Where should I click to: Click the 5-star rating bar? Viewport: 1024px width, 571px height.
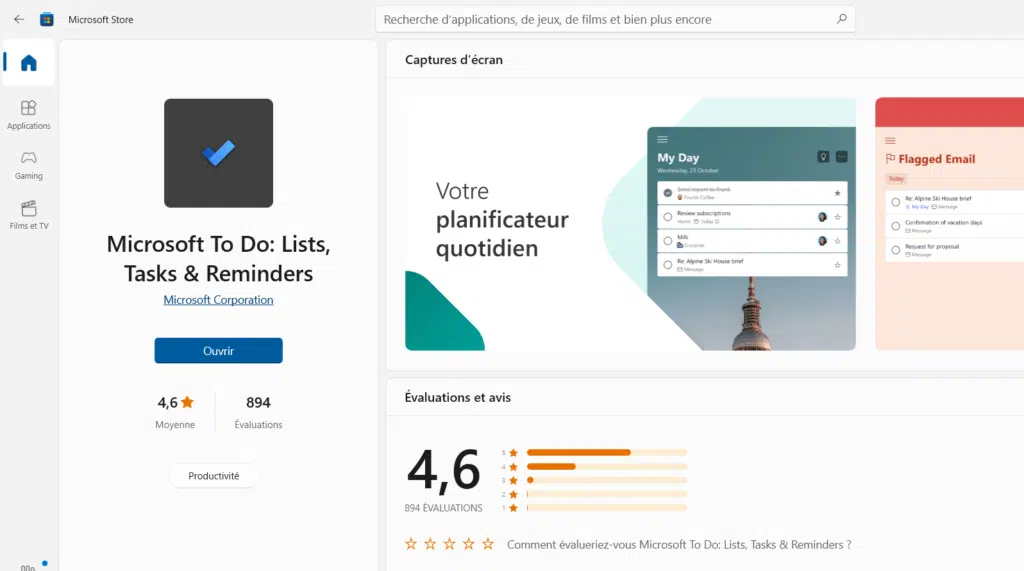pos(607,452)
